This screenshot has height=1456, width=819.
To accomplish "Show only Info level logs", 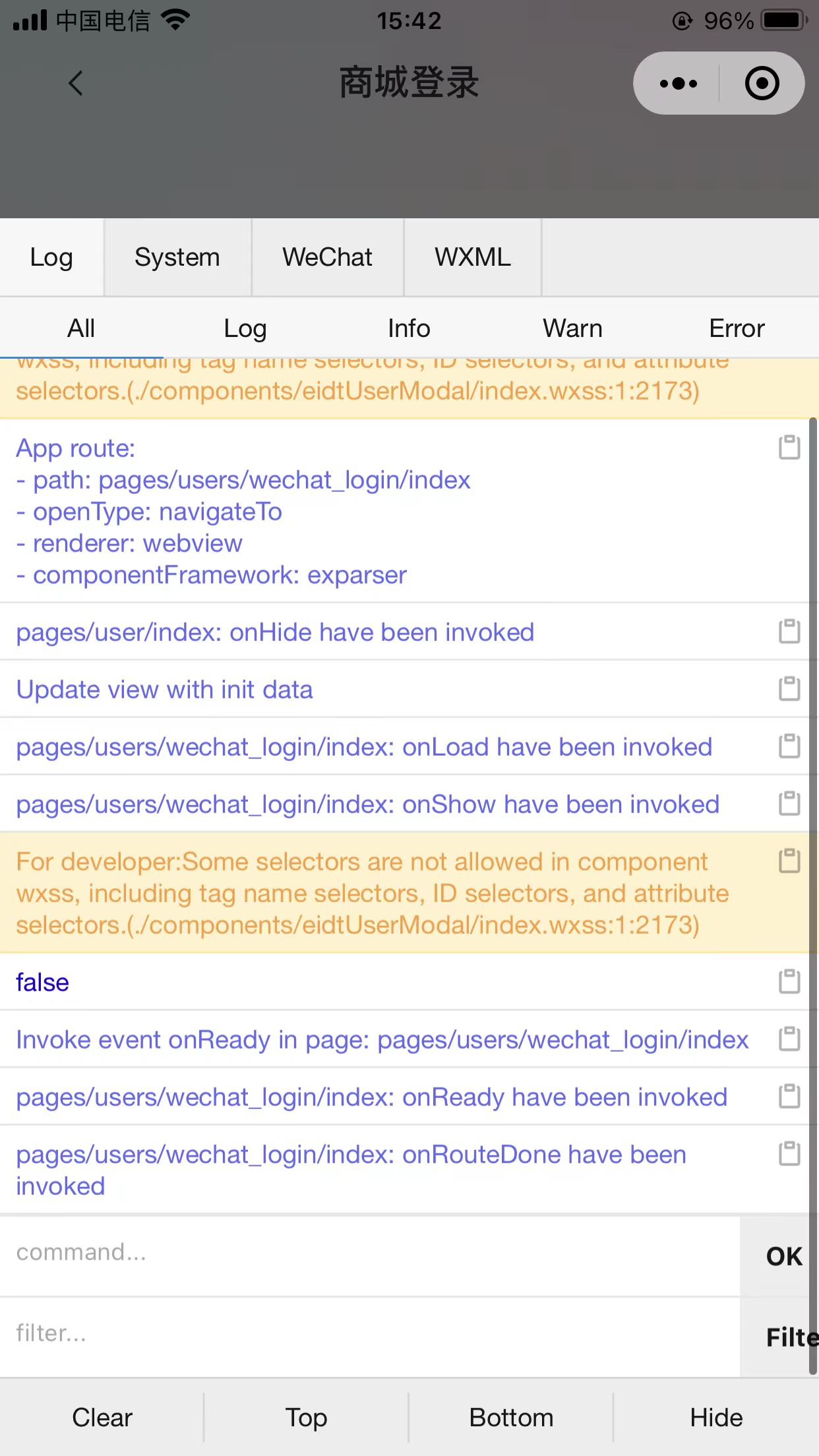I will click(x=409, y=328).
